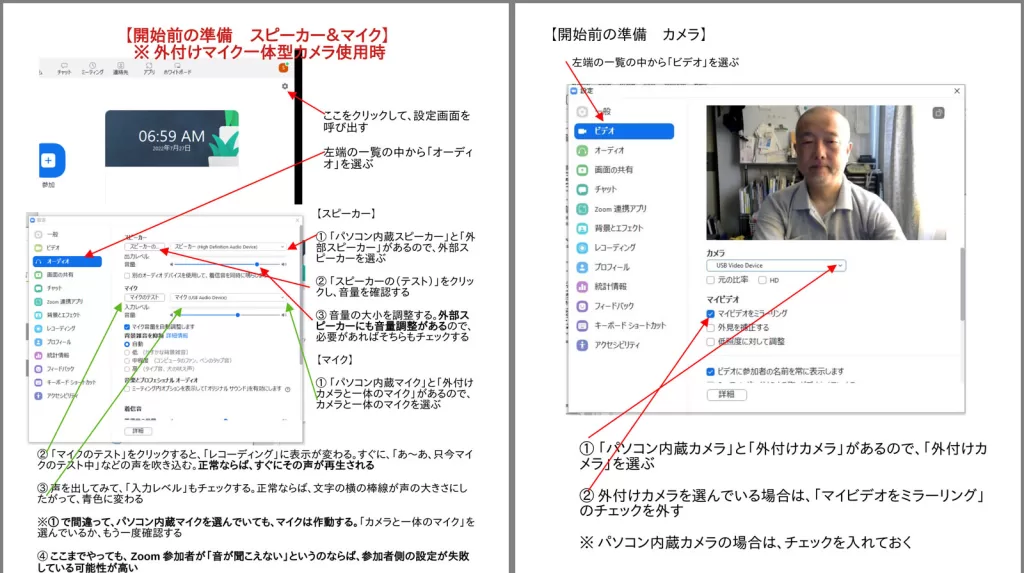1024x573 pixels.
Task: Open the 連絡先 tab in Zoom top toolbar
Action: coord(121,69)
